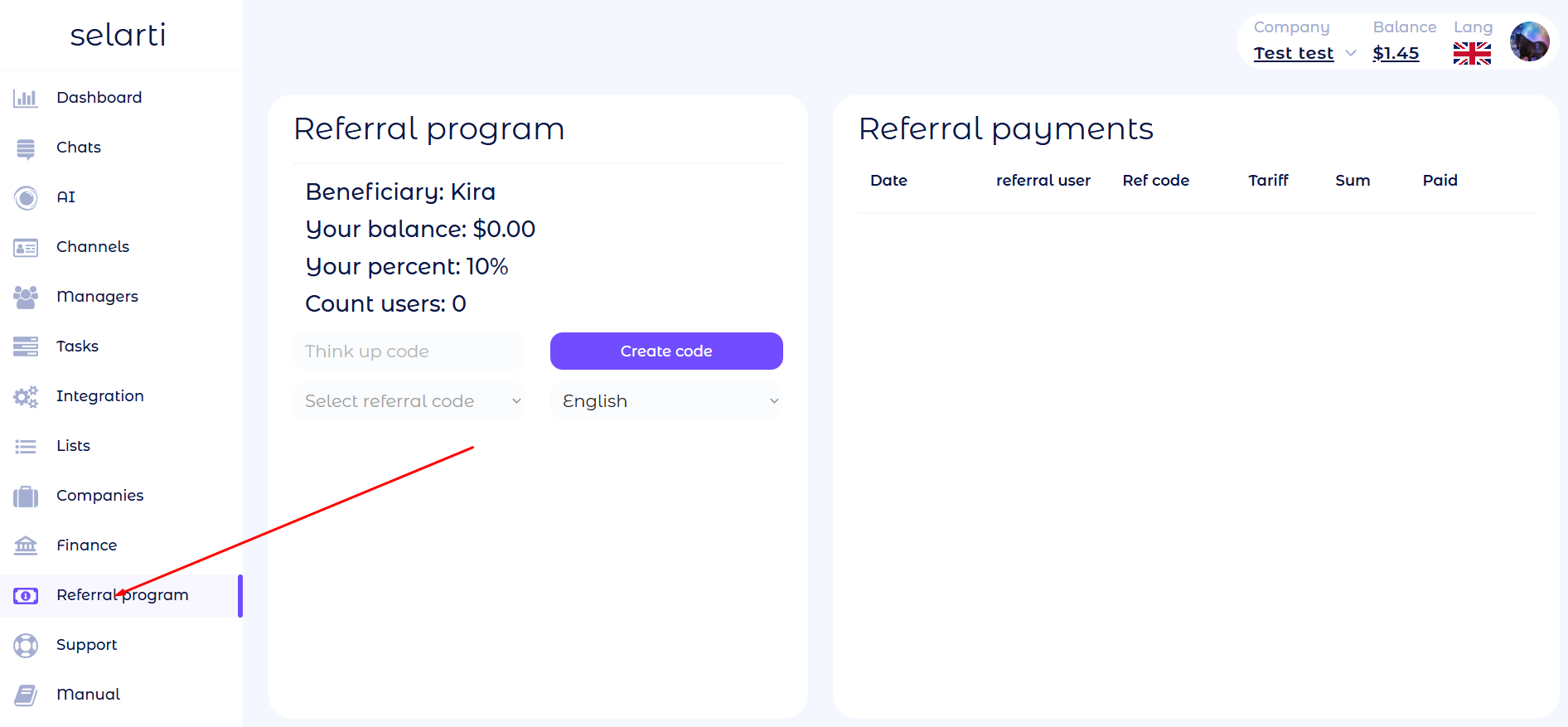Viewport: 1568px width, 727px height.
Task: Open the English language dropdown
Action: 666,401
